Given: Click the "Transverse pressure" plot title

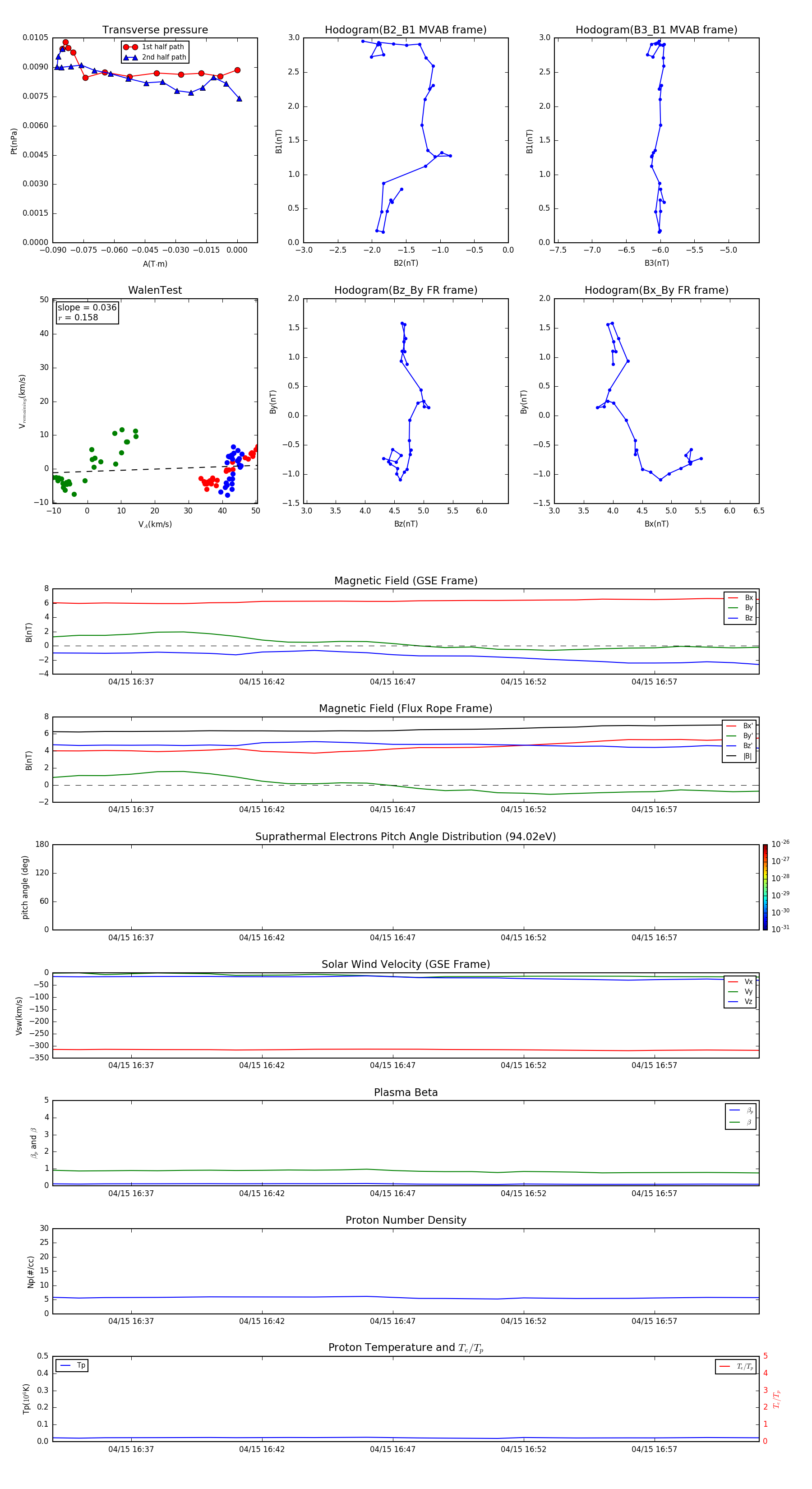Looking at the screenshot, I should point(155,30).
